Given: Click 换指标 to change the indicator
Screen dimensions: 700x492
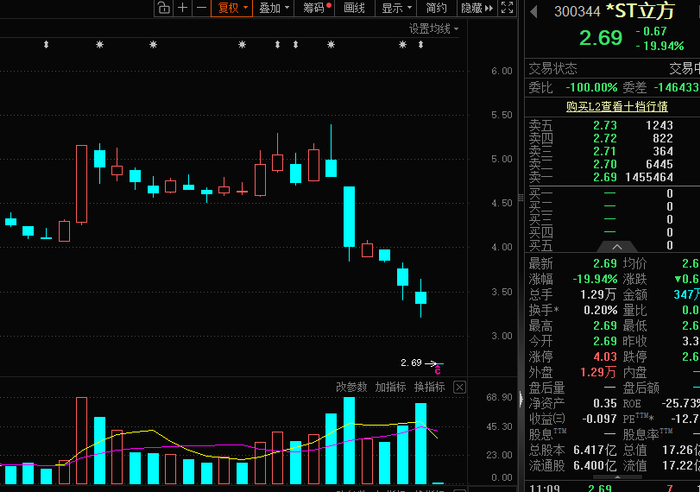Looking at the screenshot, I should [x=429, y=387].
